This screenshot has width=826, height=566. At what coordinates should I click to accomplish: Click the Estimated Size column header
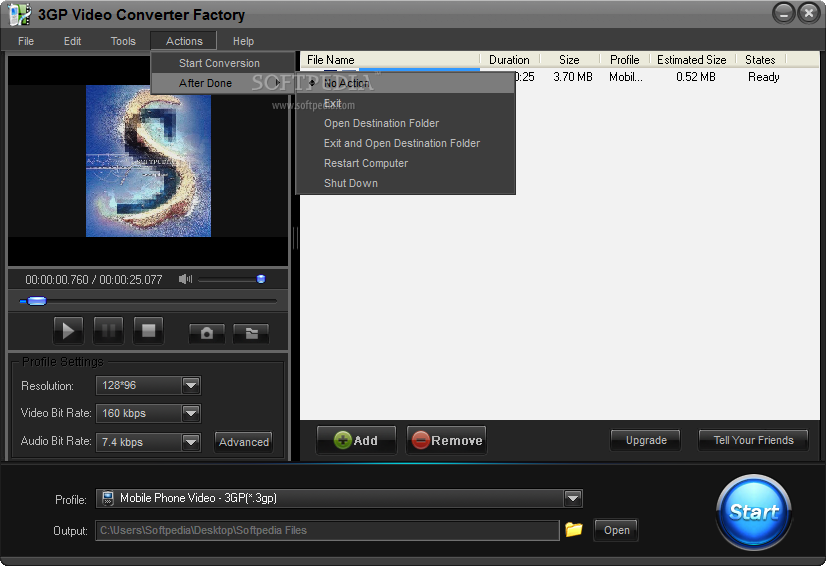point(692,60)
